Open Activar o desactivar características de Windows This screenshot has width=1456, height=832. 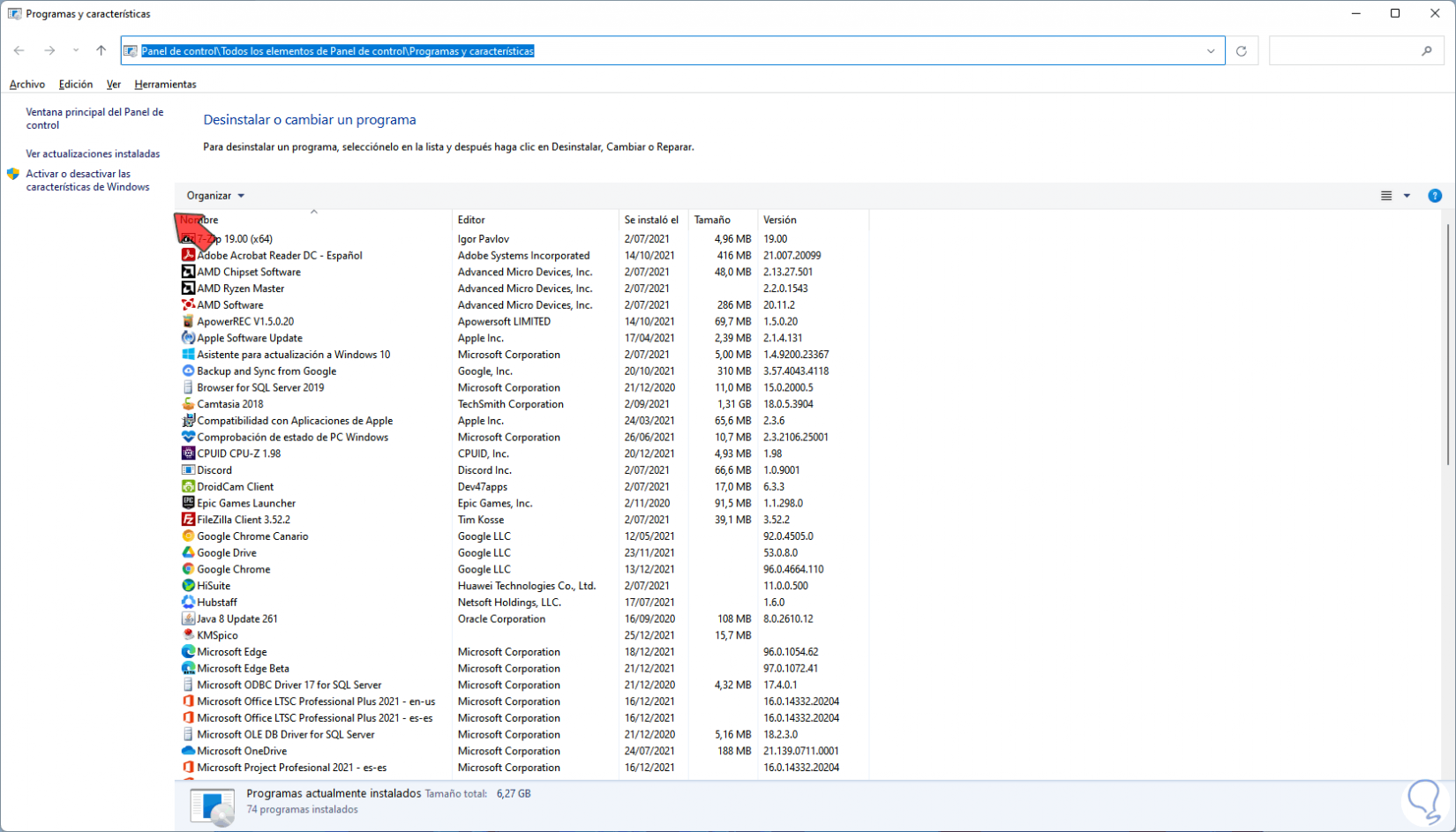tap(88, 180)
